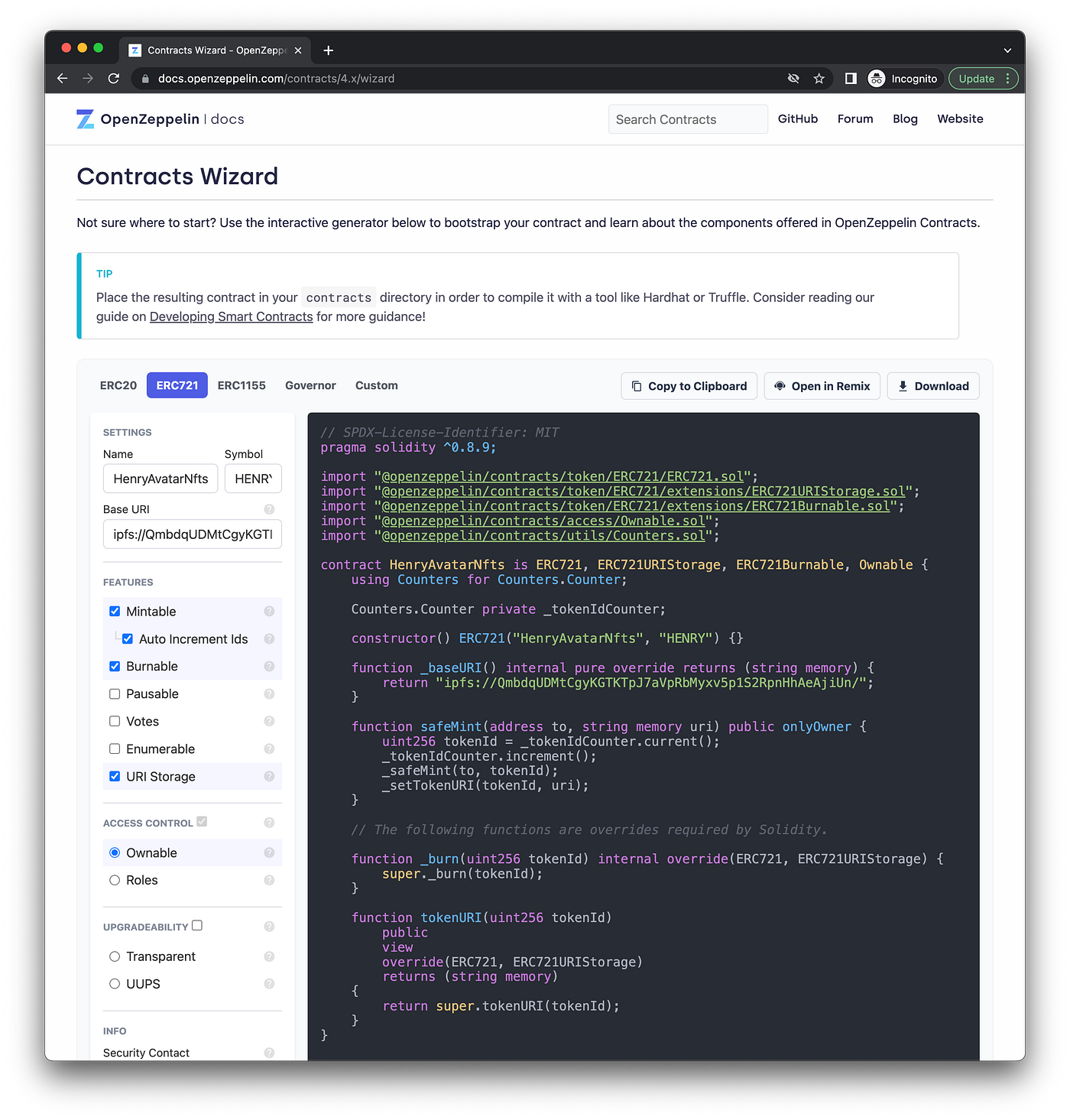Viewport: 1070px width, 1120px height.
Task: Uncheck the URI Storage checkbox
Action: coord(115,777)
